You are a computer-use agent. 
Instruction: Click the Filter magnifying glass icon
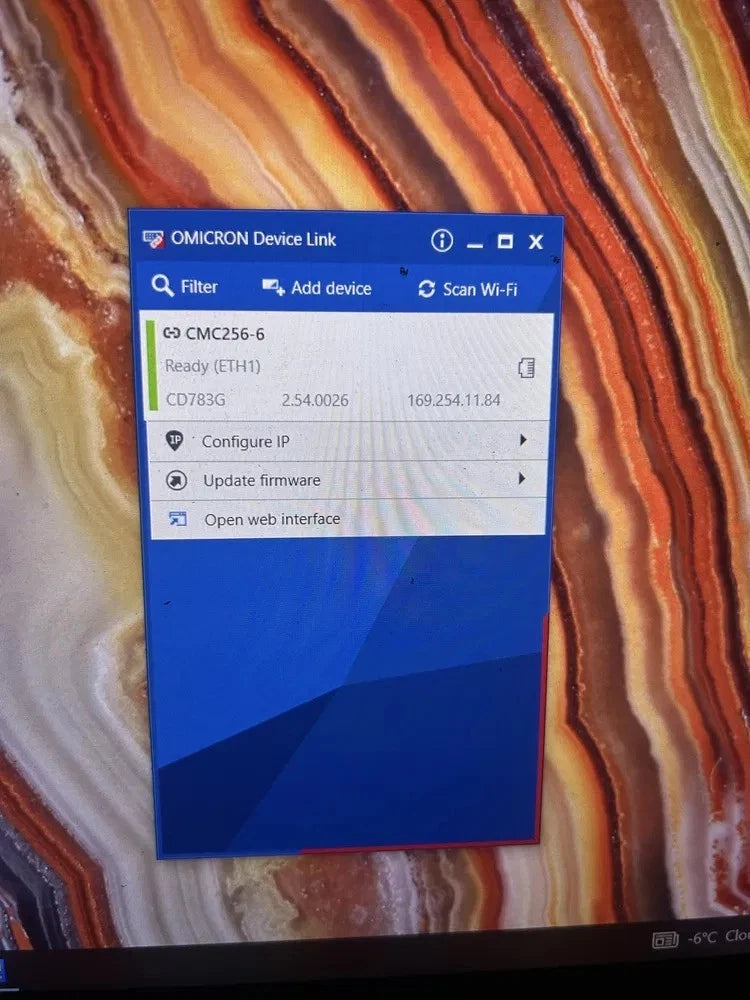pos(163,287)
